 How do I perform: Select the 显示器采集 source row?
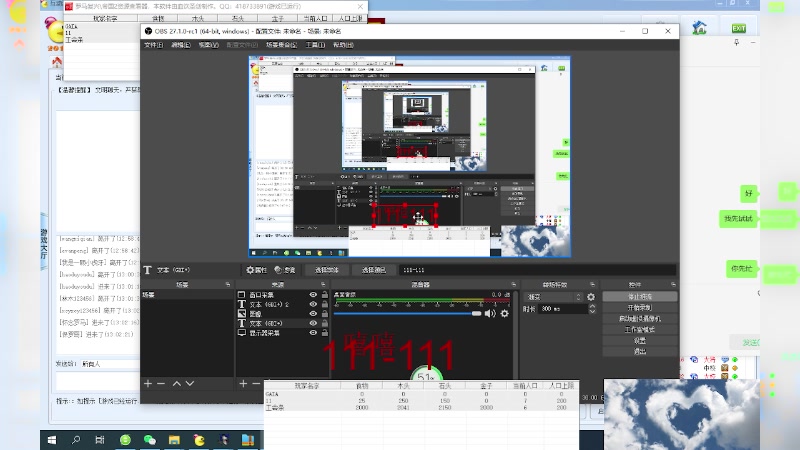pyautogui.click(x=282, y=333)
